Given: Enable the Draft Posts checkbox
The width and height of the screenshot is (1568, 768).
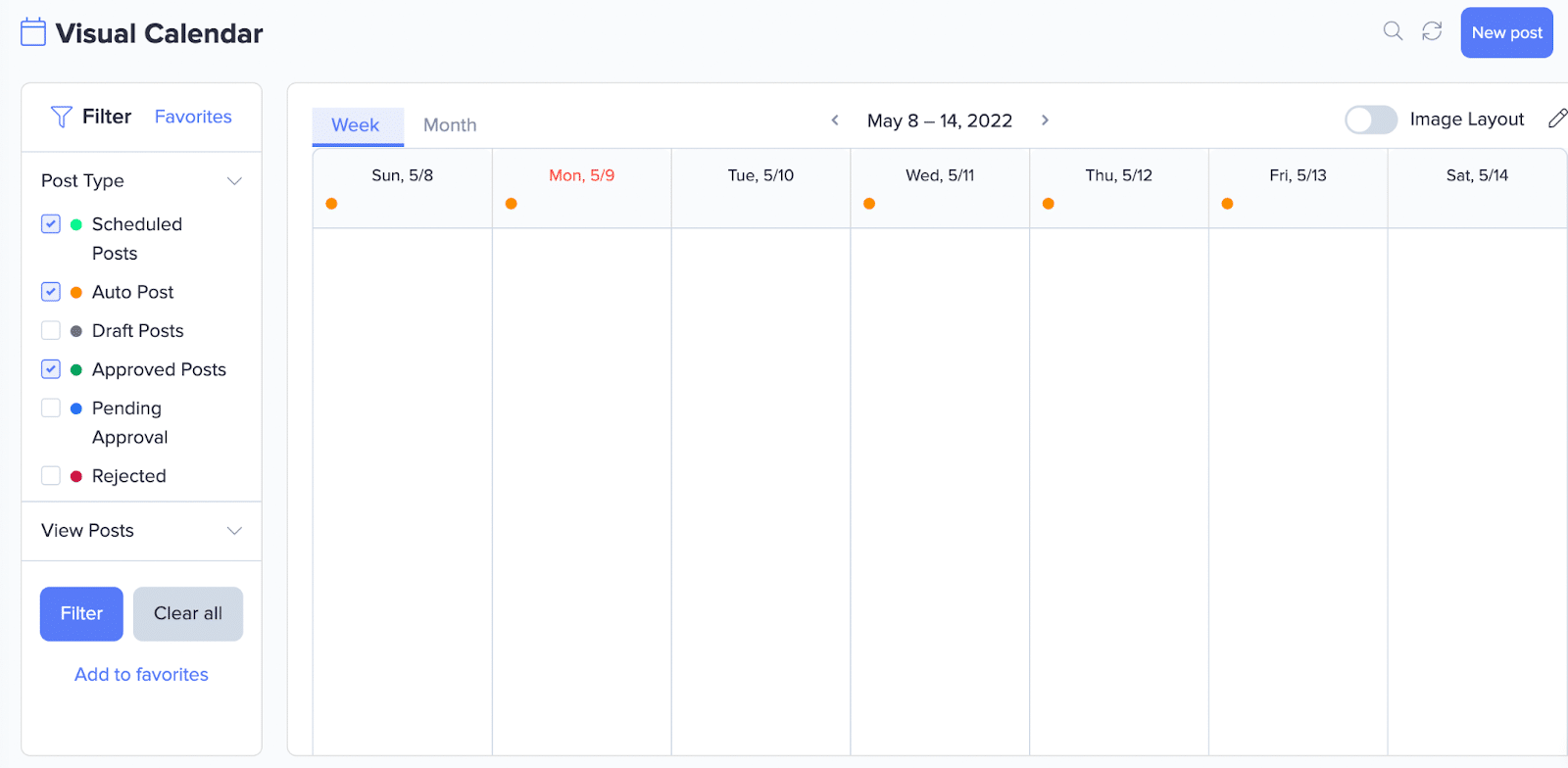Looking at the screenshot, I should (x=51, y=331).
